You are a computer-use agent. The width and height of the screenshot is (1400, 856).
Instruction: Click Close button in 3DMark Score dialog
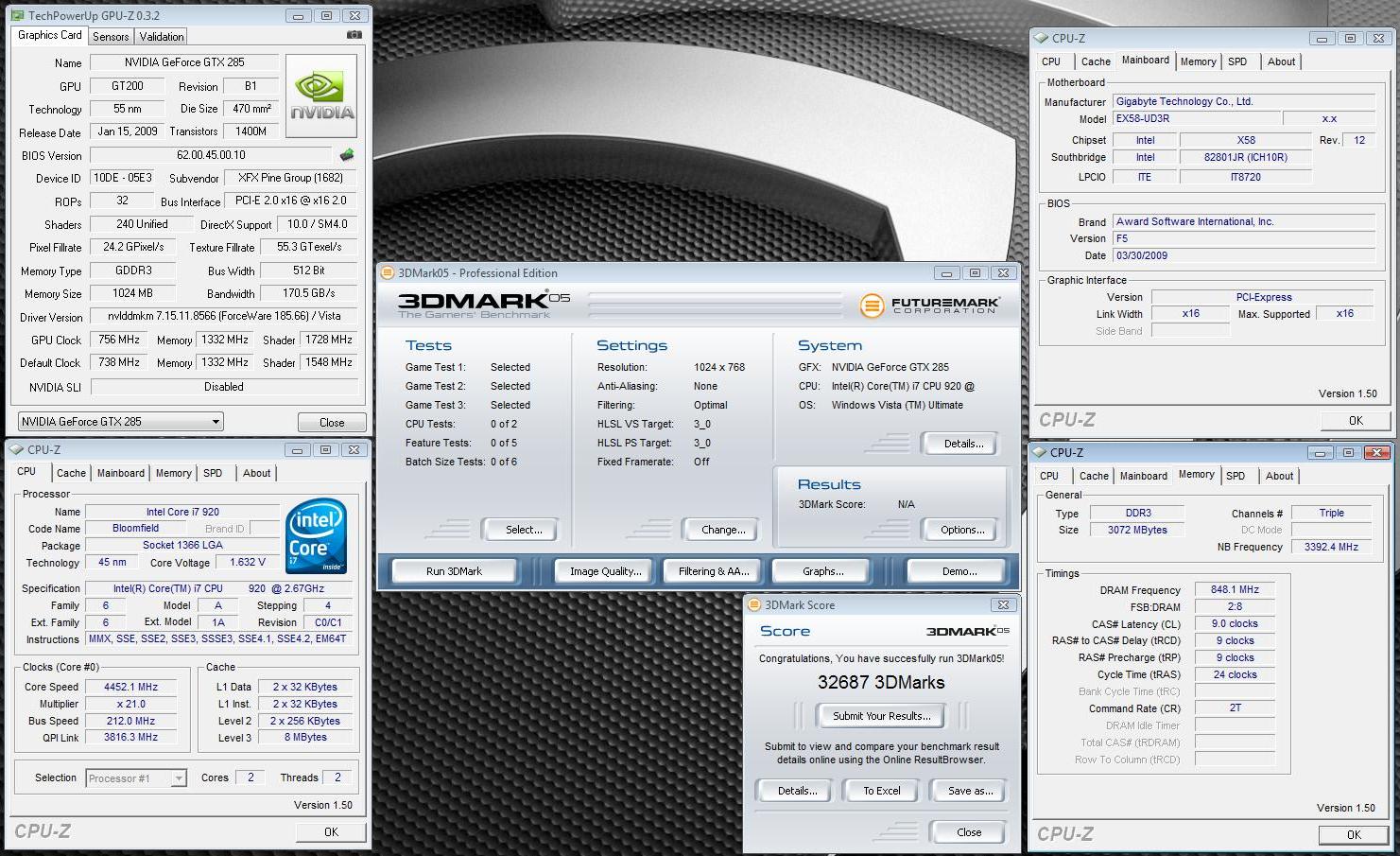[x=969, y=832]
